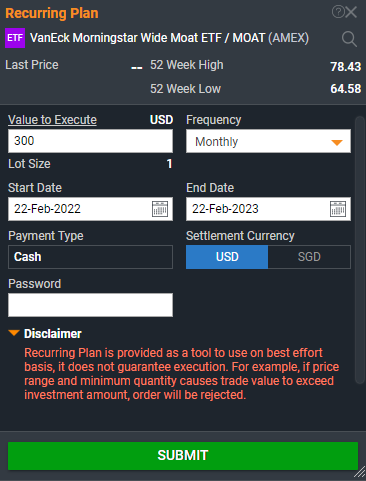Image resolution: width=366 pixels, height=481 pixels.
Task: Click the window resize grip corner
Action: click(x=360, y=472)
